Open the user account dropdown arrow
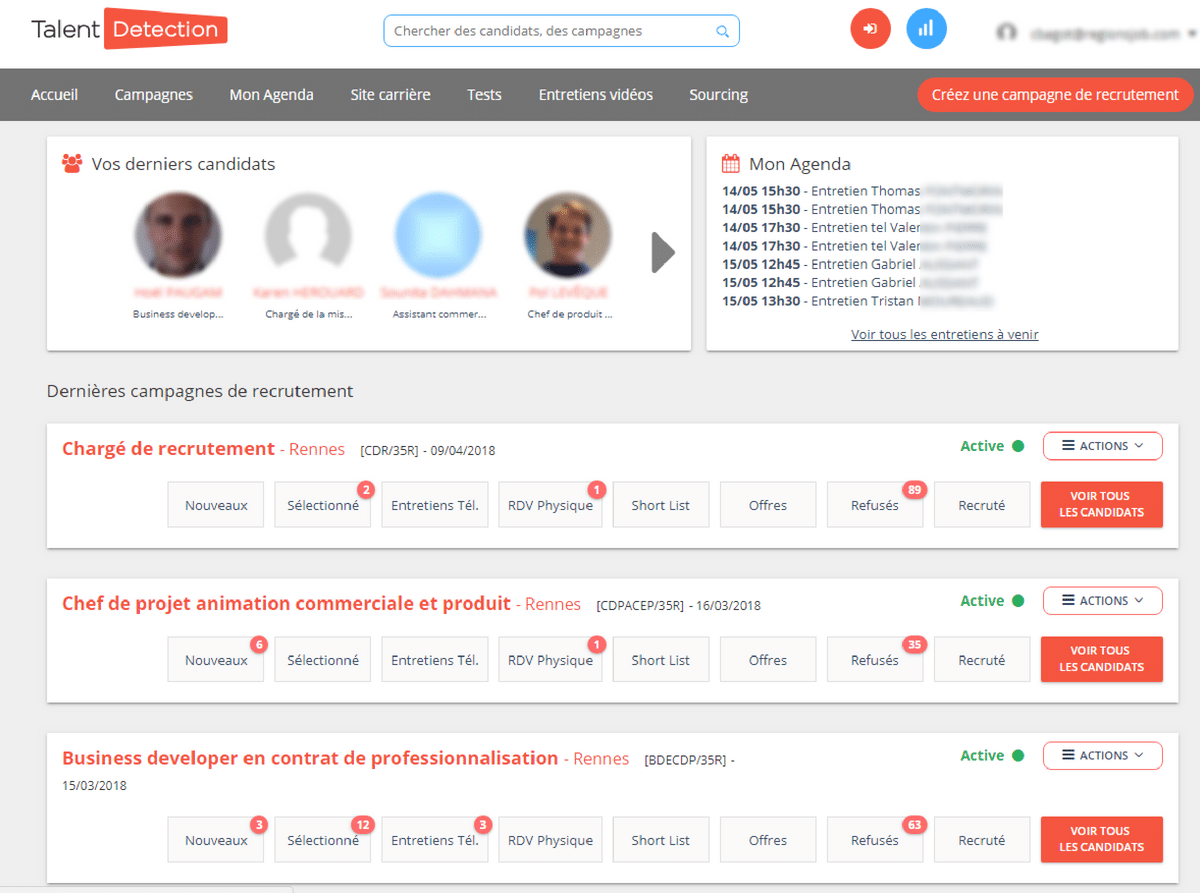1200x893 pixels. pos(1192,33)
